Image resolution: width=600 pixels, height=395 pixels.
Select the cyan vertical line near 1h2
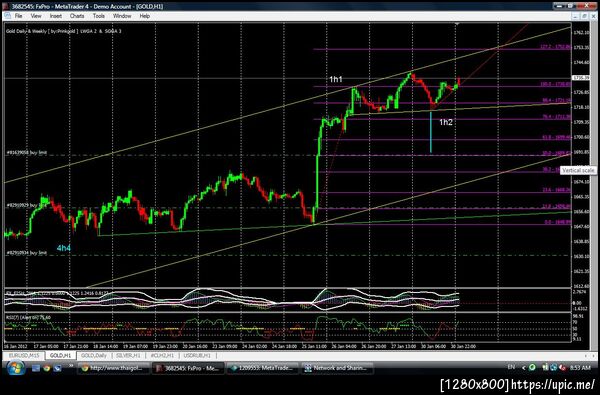(431, 132)
